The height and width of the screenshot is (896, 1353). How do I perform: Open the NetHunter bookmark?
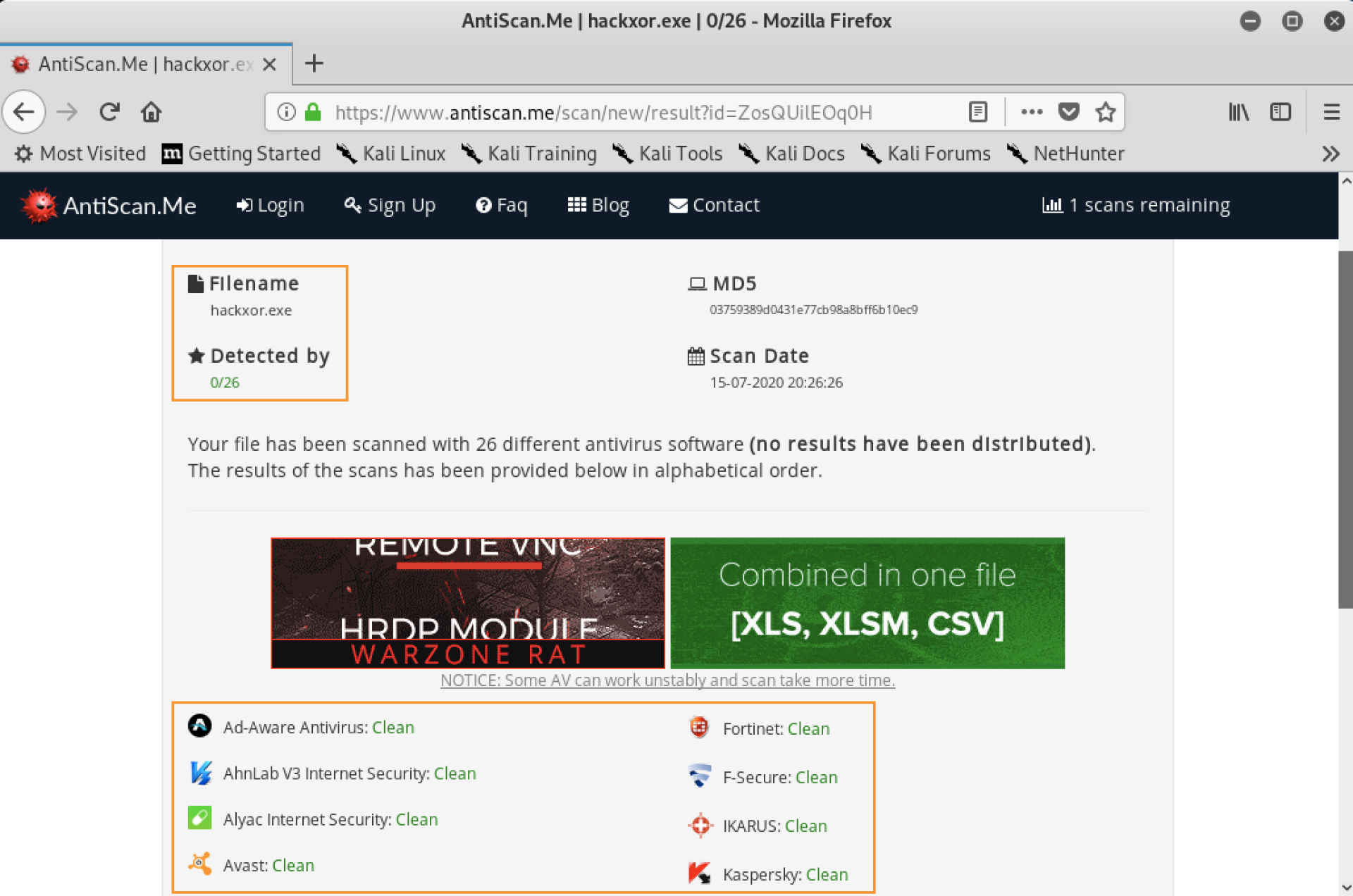1065,154
